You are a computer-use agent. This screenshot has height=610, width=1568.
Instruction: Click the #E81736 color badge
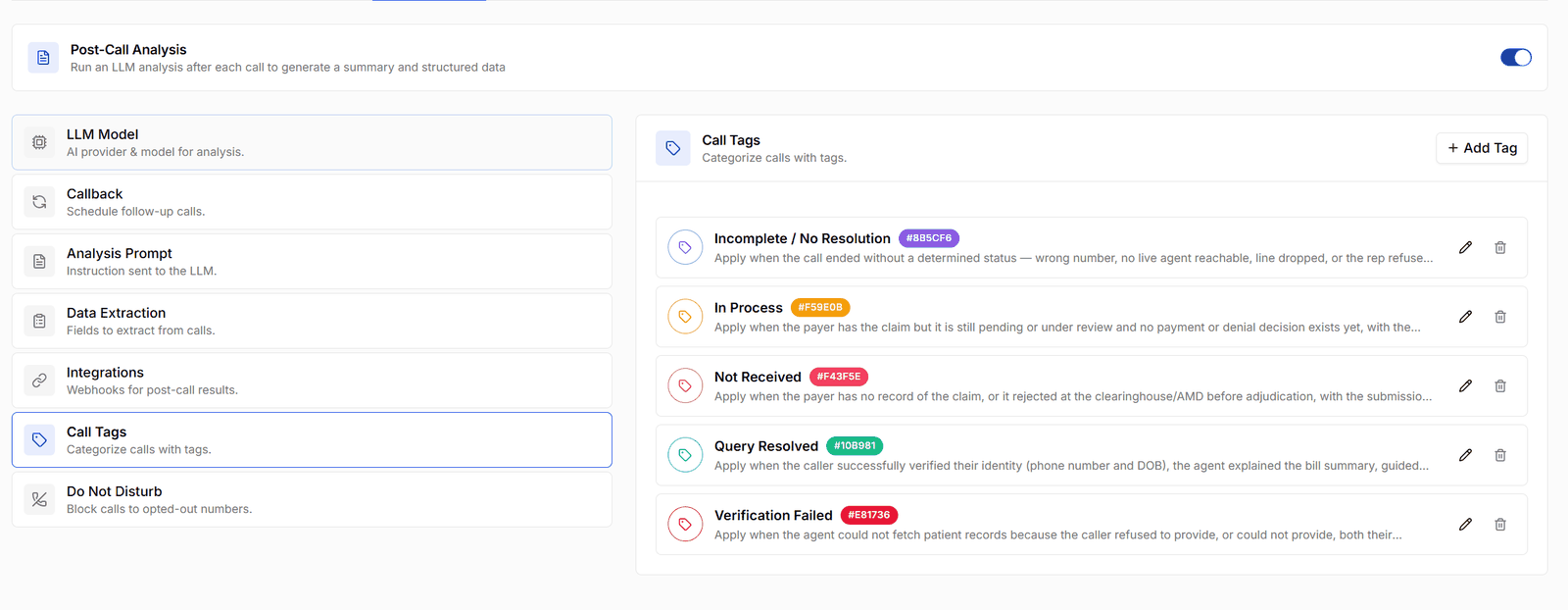pyautogui.click(x=869, y=515)
